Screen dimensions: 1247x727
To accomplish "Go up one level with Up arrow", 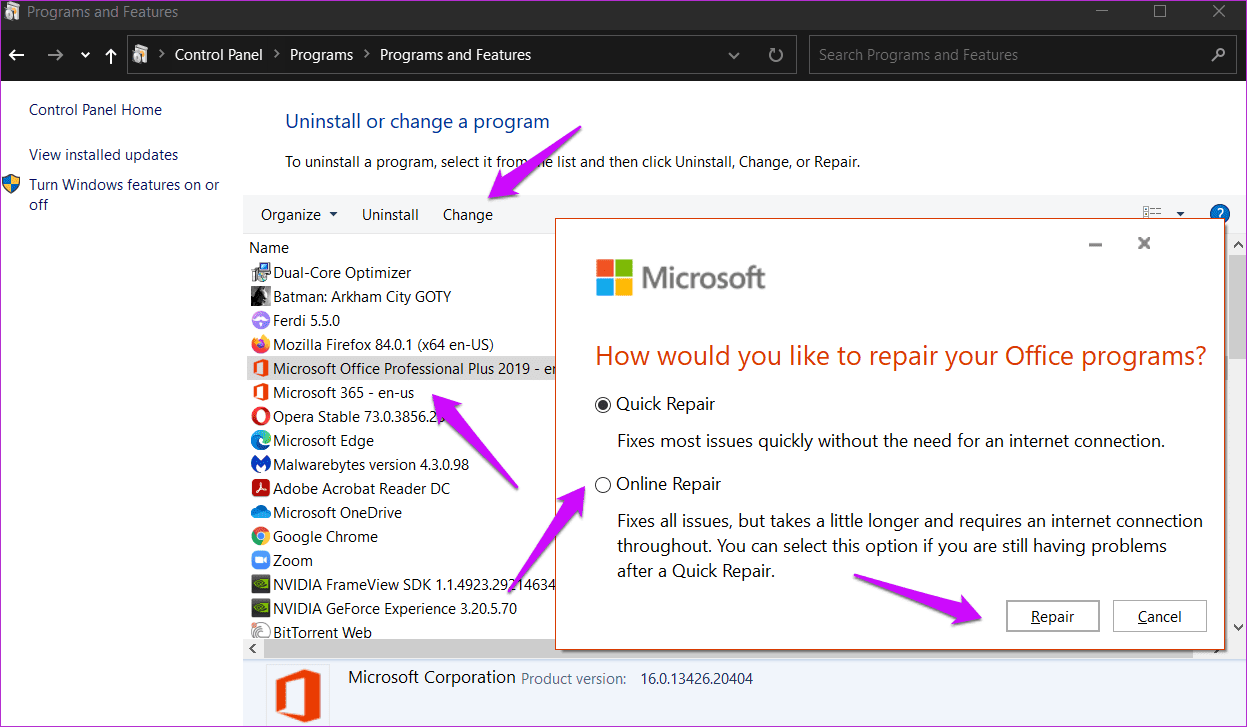I will coord(111,55).
